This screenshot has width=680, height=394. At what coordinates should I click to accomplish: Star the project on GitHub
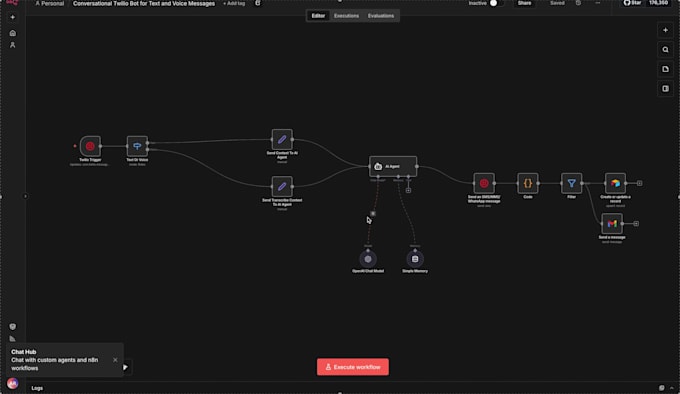point(633,3)
